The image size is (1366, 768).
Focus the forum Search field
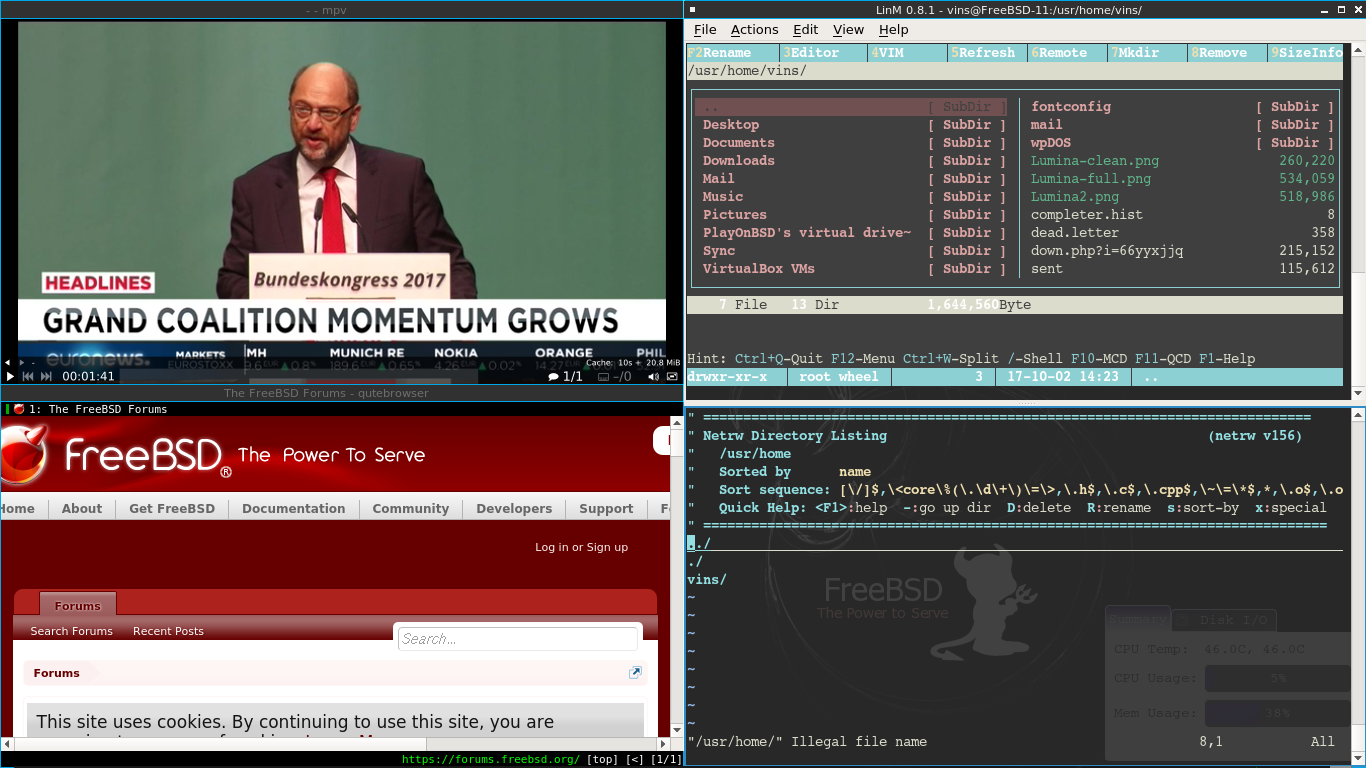point(518,639)
